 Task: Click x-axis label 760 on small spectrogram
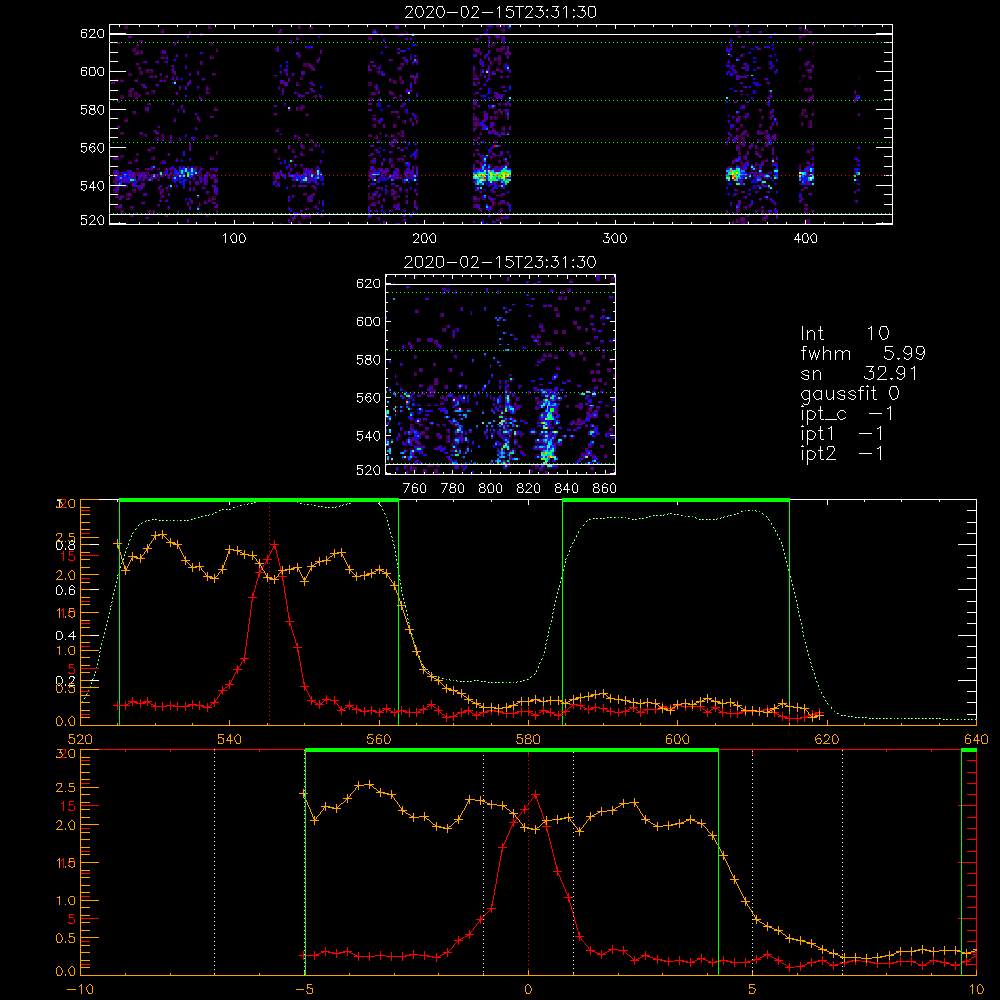pyautogui.click(x=415, y=489)
